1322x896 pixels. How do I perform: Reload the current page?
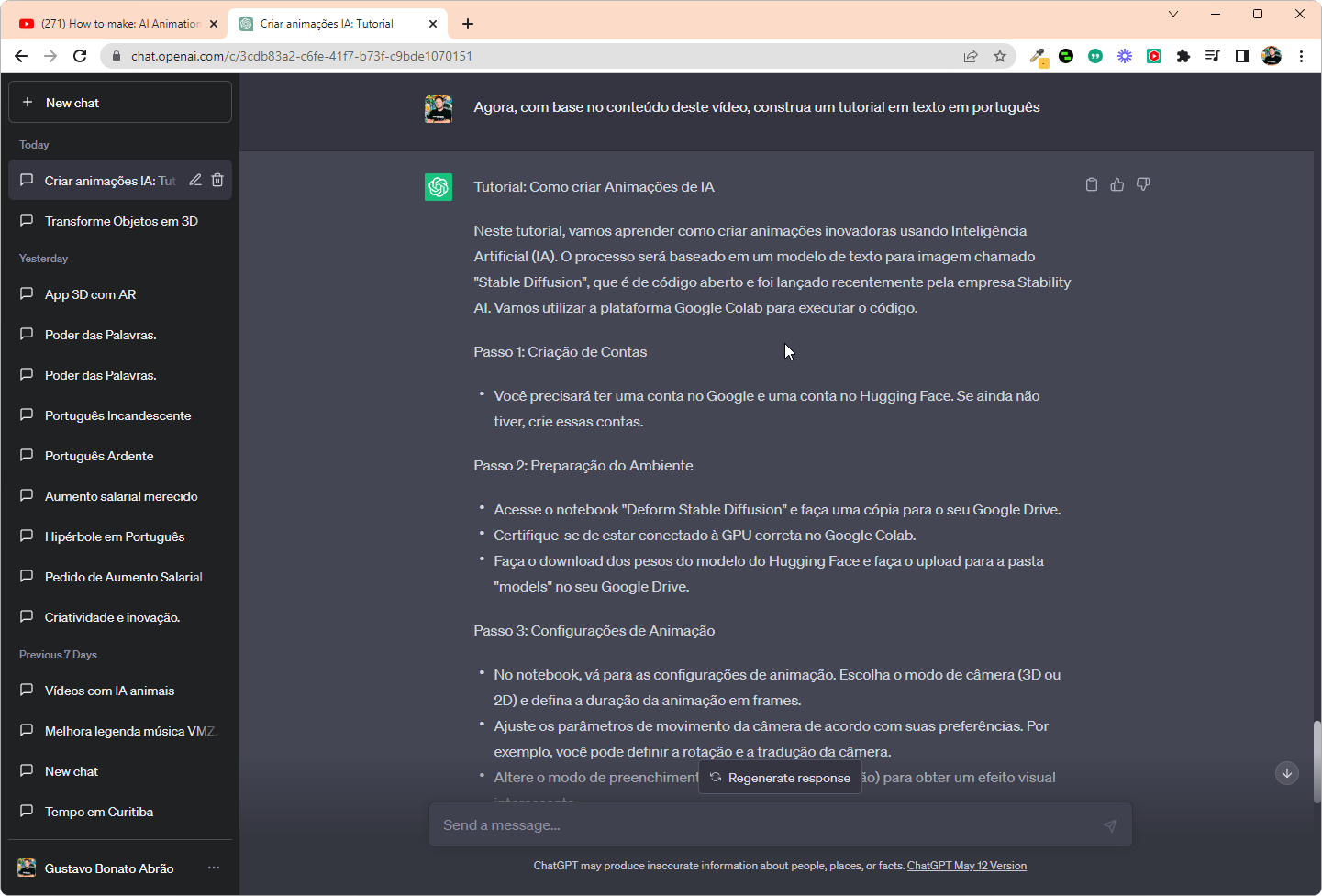[80, 56]
